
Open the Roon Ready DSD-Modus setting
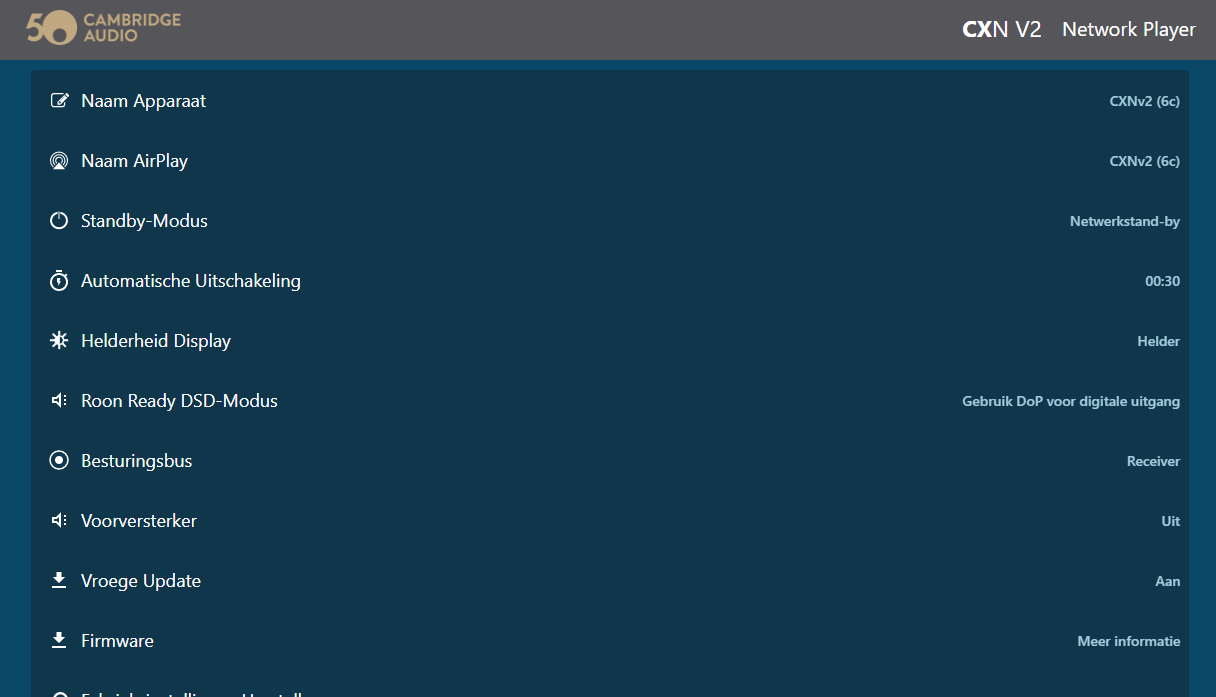click(610, 401)
